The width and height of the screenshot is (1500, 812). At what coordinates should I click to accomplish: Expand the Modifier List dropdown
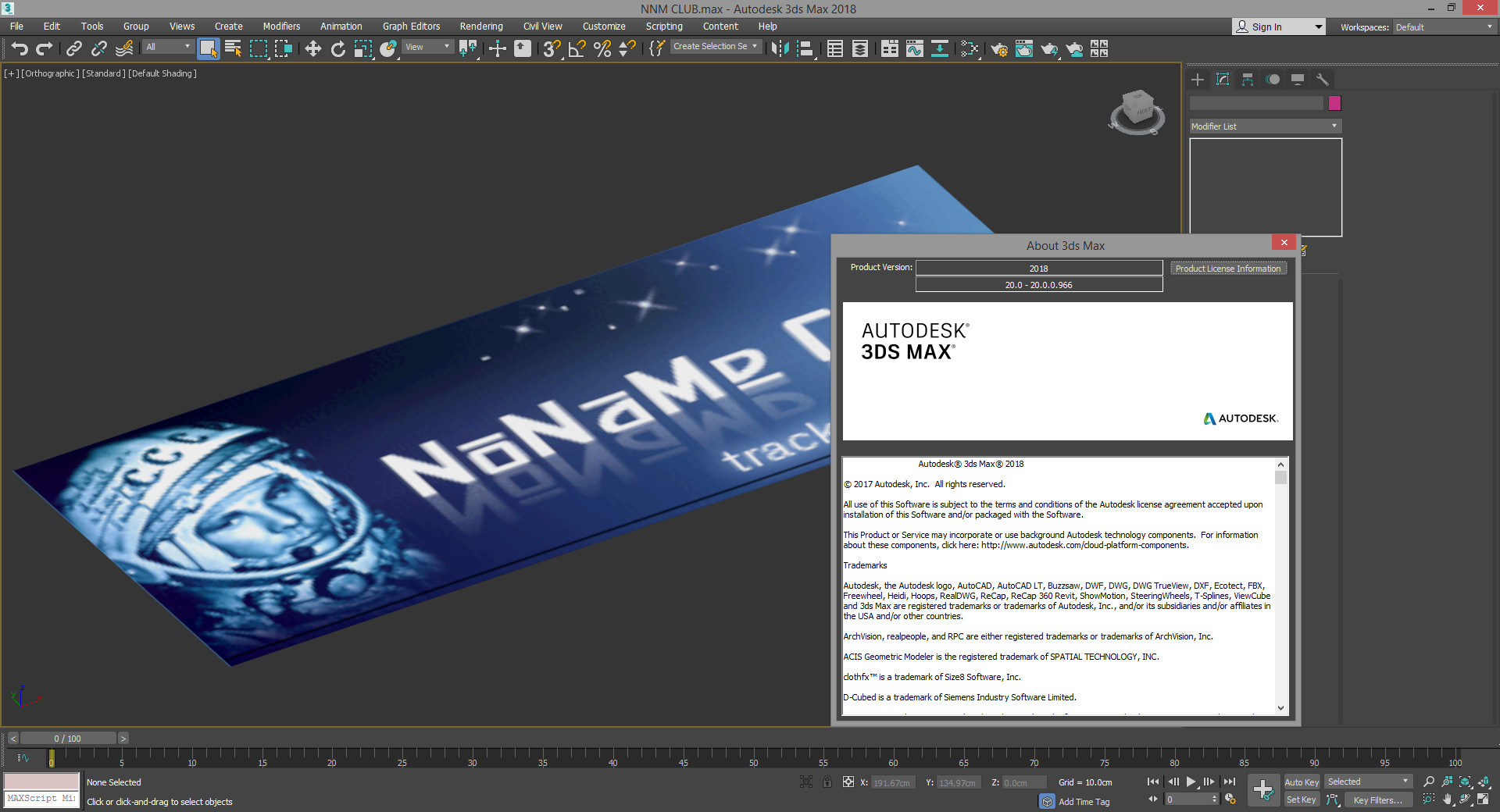[1264, 126]
